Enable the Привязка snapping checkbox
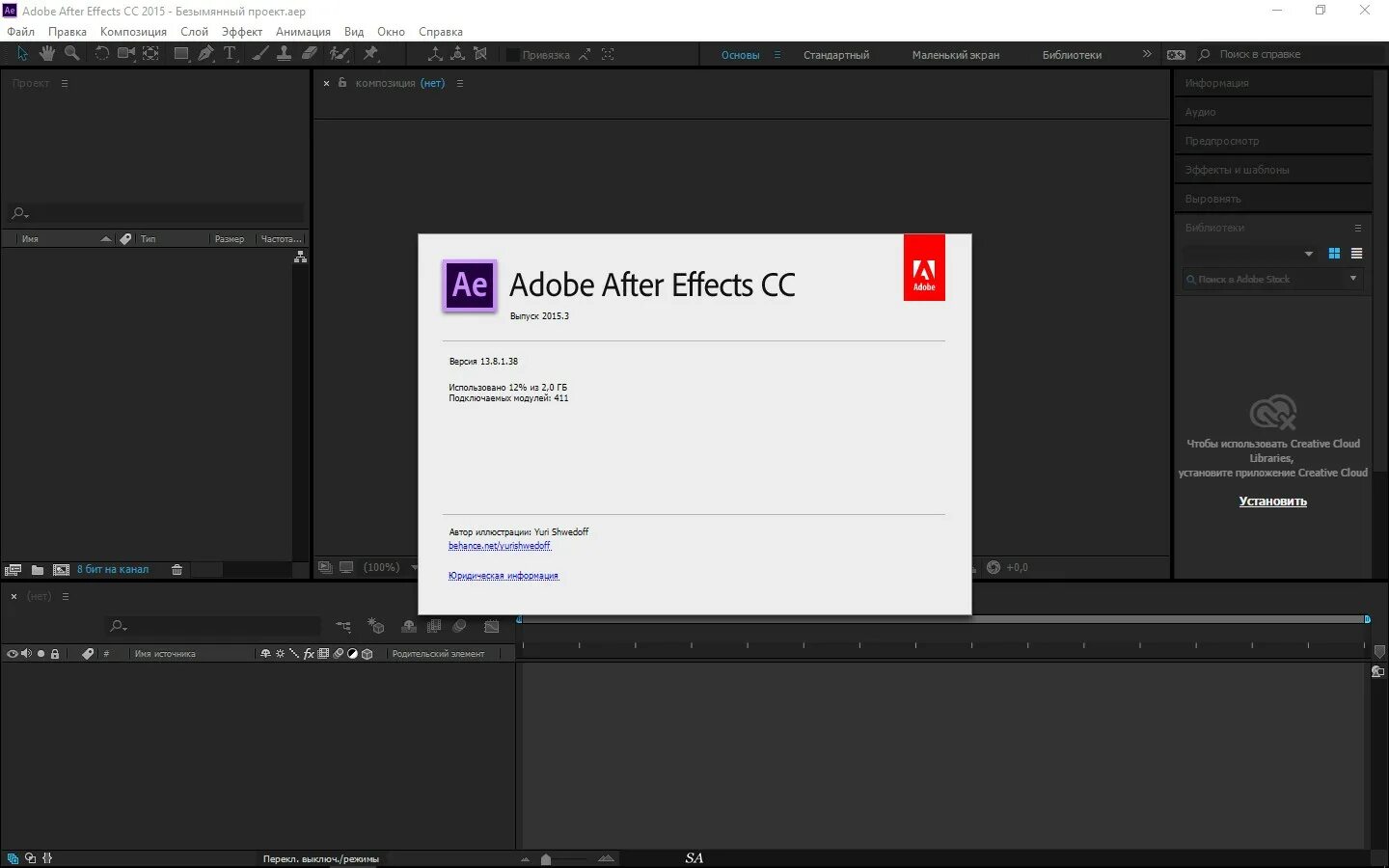The image size is (1389, 868). (x=513, y=55)
